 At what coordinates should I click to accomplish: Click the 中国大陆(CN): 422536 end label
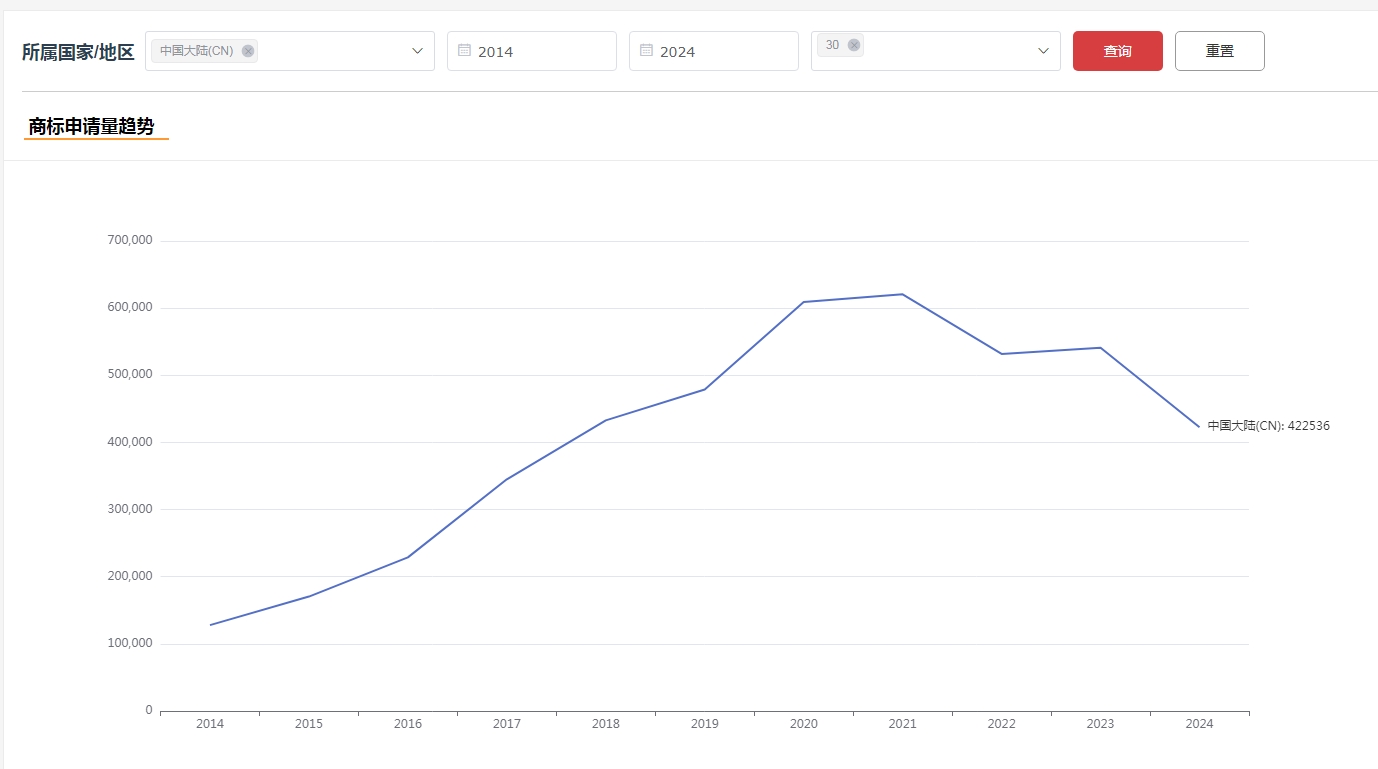[1268, 426]
